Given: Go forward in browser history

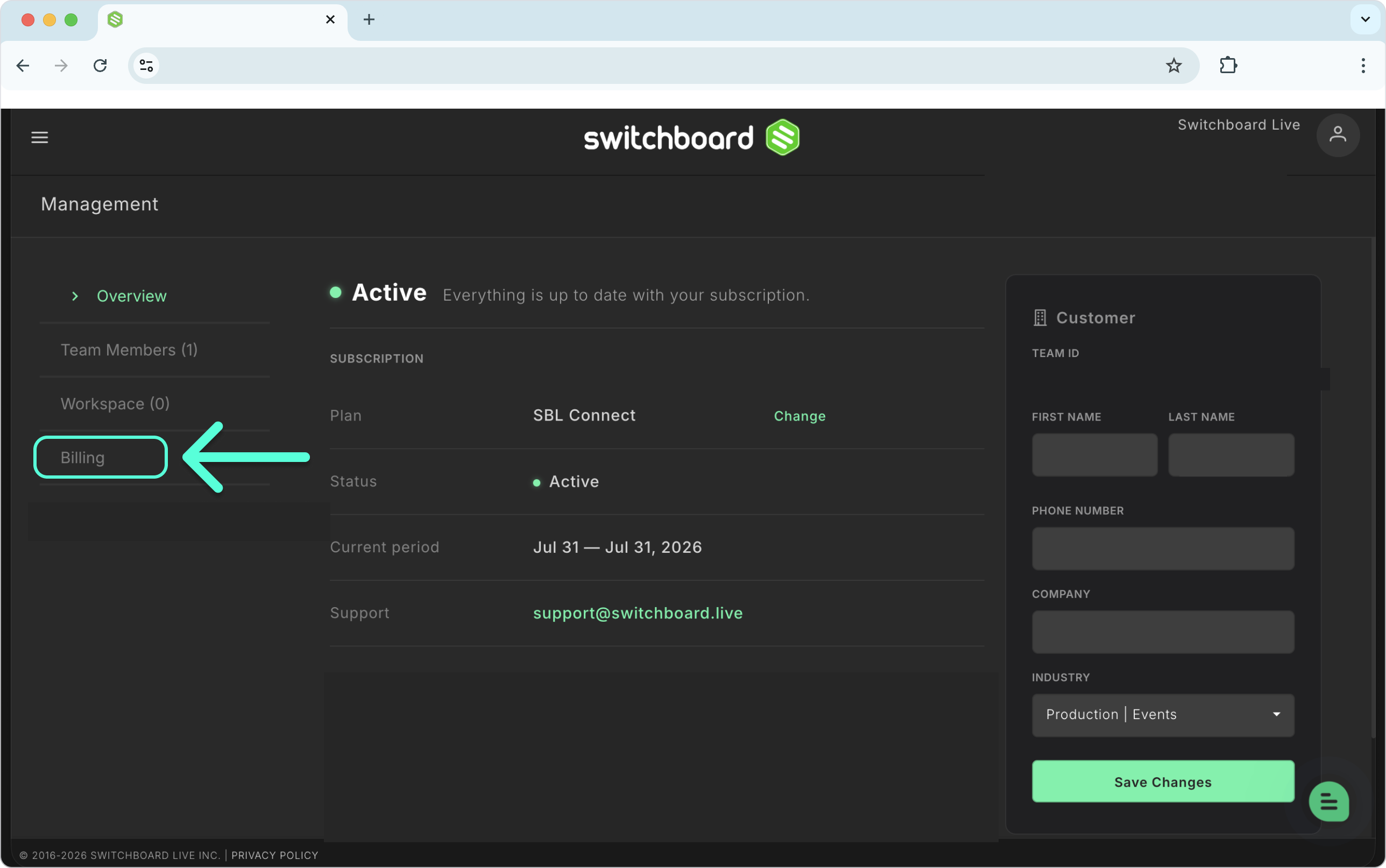Looking at the screenshot, I should click(61, 66).
